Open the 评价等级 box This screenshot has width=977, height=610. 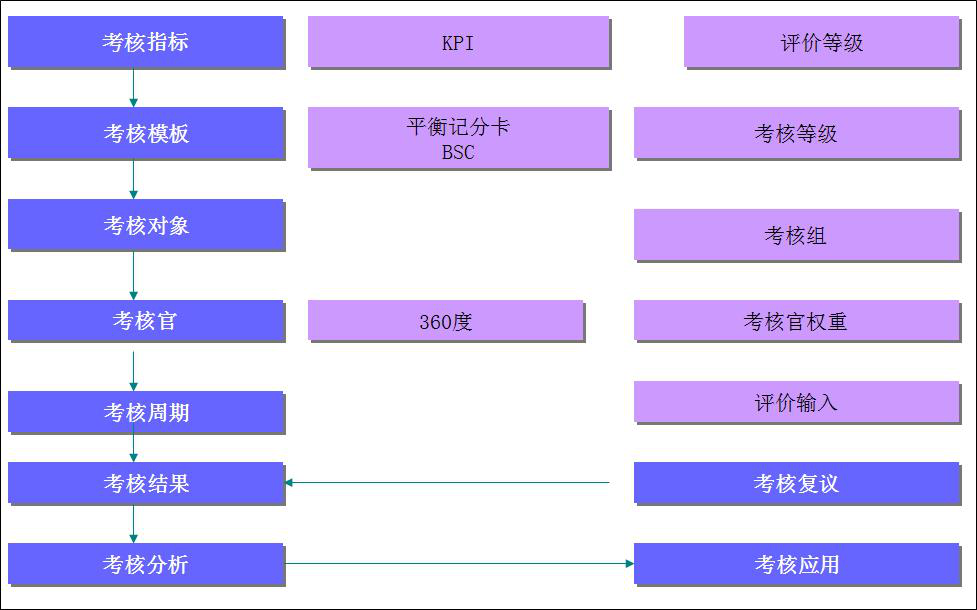click(x=821, y=42)
